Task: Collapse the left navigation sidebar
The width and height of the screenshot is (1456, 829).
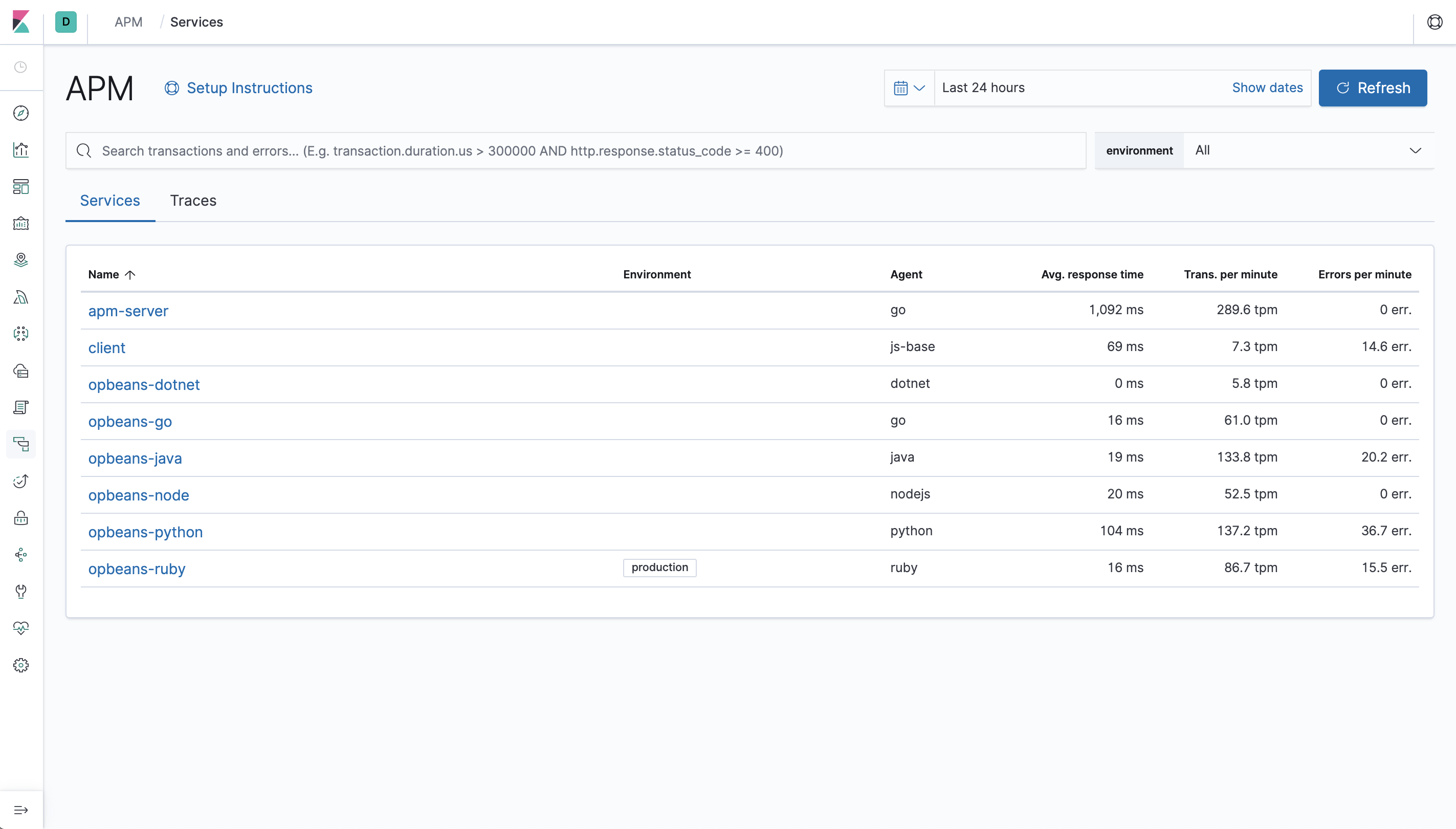Action: click(21, 809)
